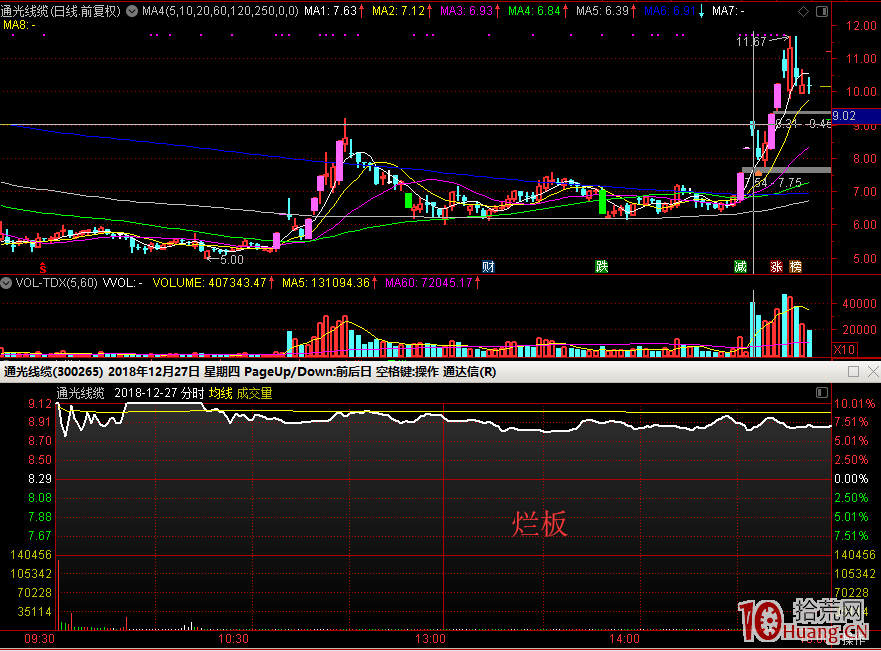This screenshot has height=651, width=881.
Task: Open the red 涨 marker on the timeline
Action: 776,266
